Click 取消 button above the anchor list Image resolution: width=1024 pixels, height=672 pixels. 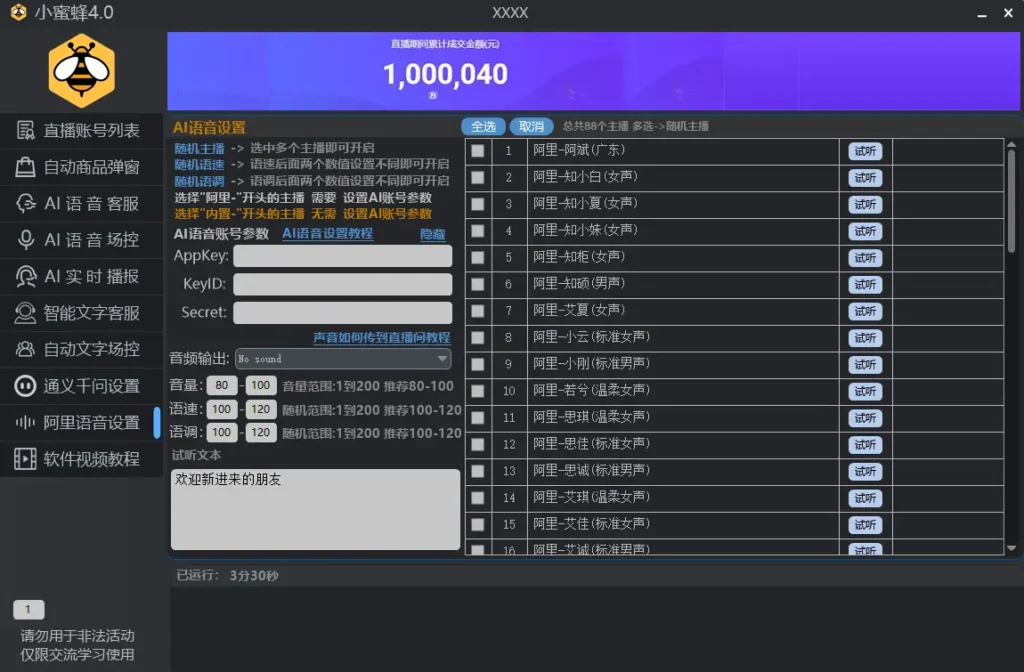pos(532,126)
